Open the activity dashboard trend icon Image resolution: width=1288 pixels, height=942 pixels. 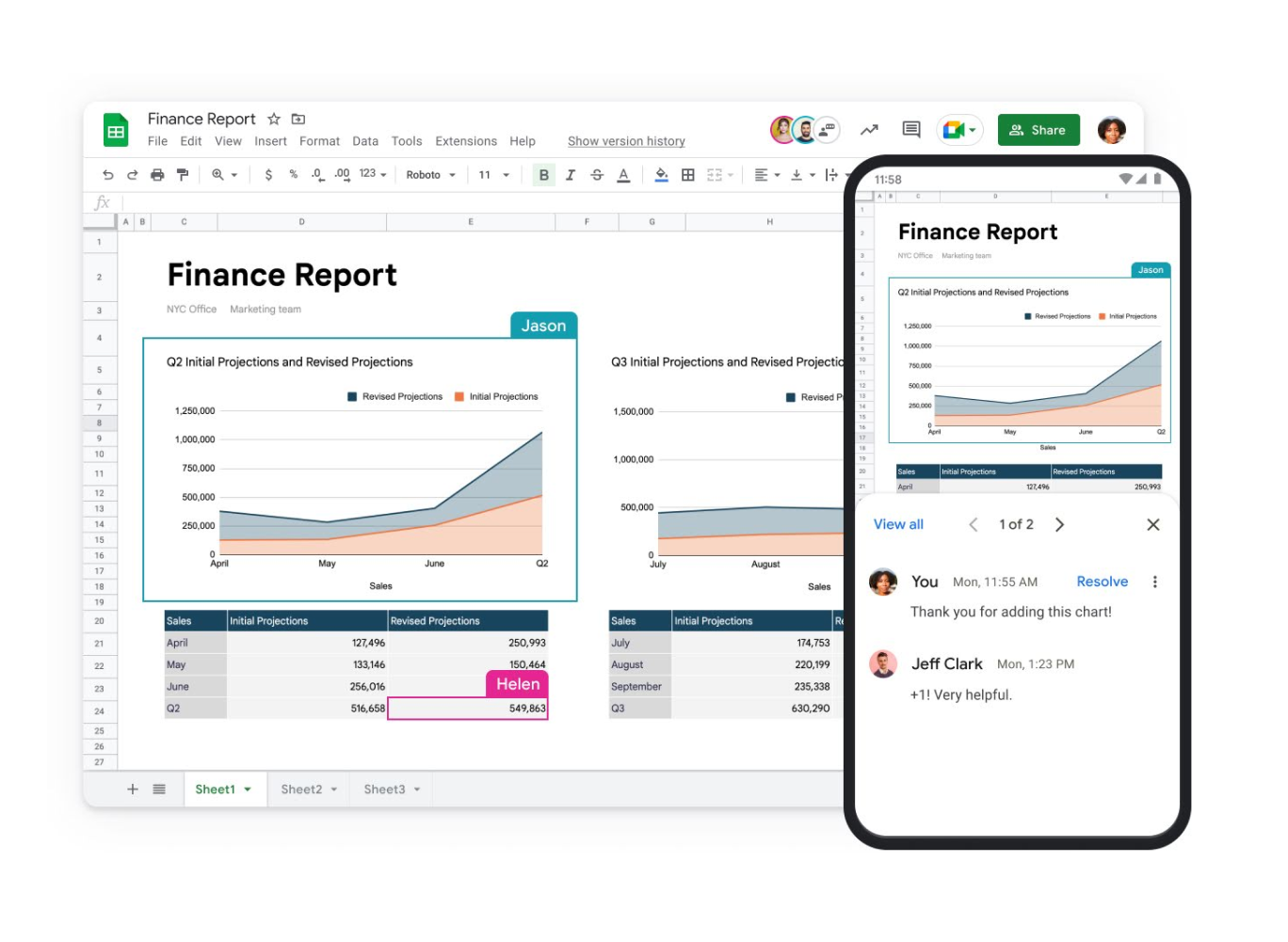(869, 130)
